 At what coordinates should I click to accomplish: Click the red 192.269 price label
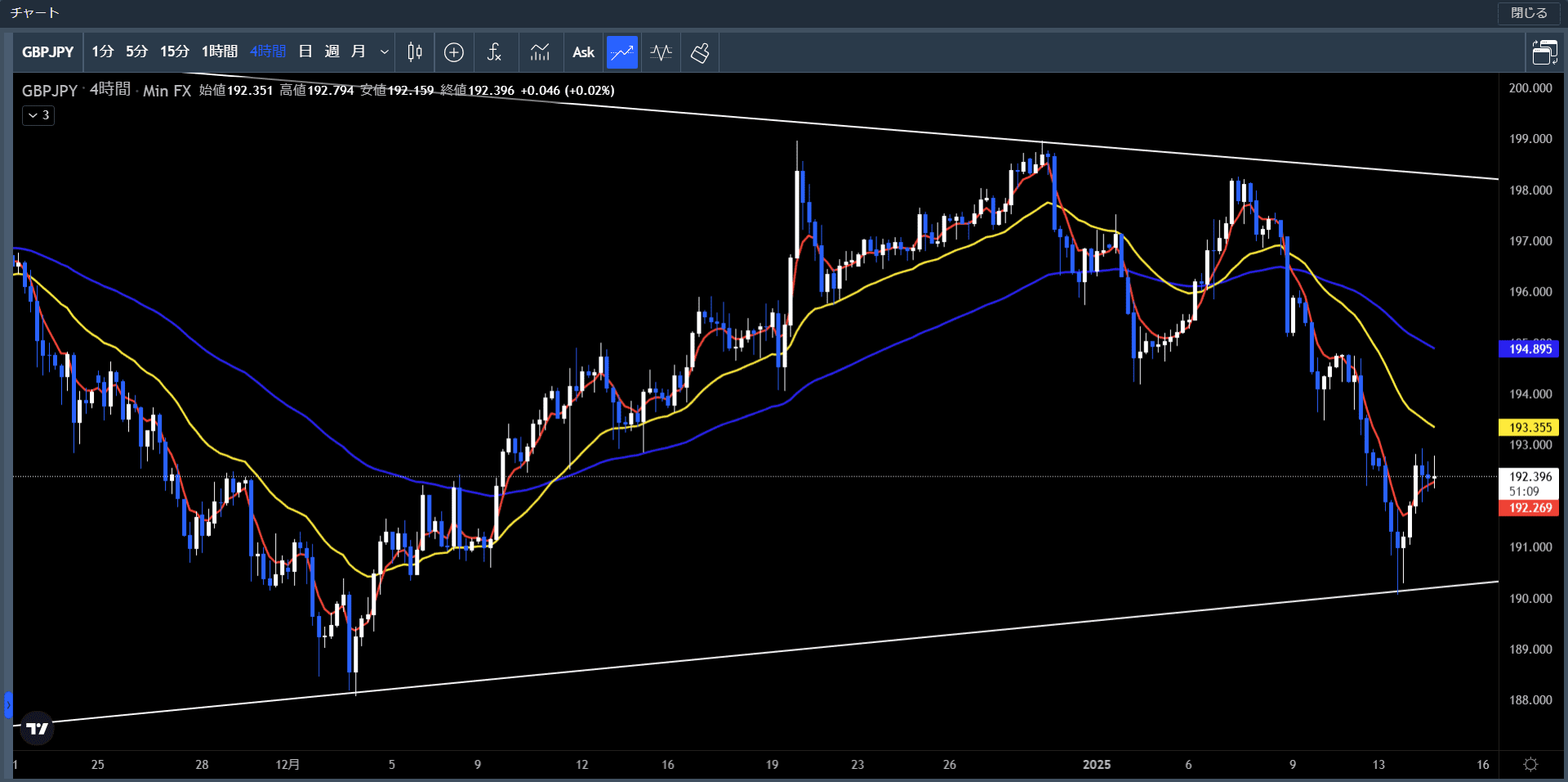tap(1530, 508)
